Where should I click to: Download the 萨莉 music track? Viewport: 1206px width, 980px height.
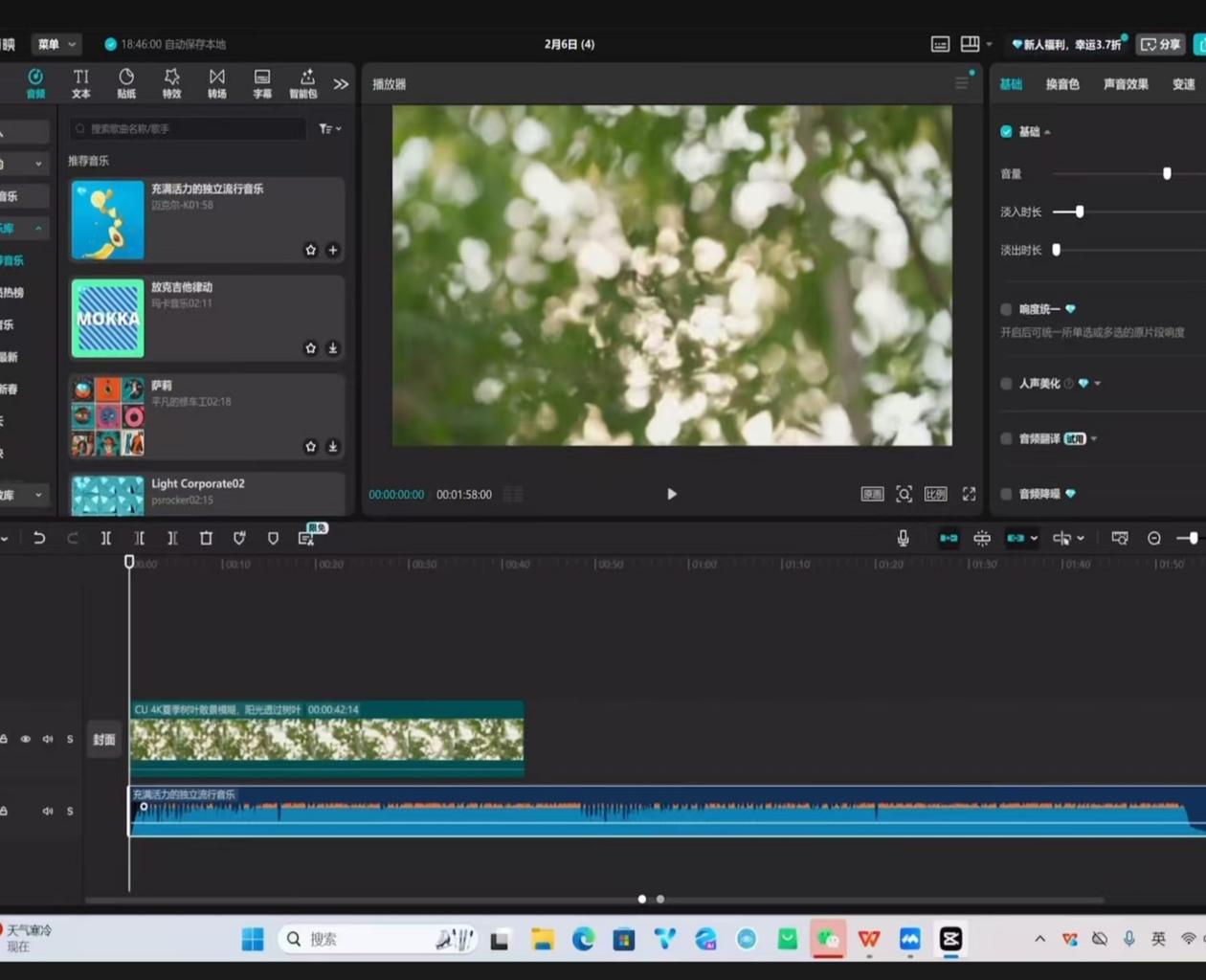click(333, 447)
